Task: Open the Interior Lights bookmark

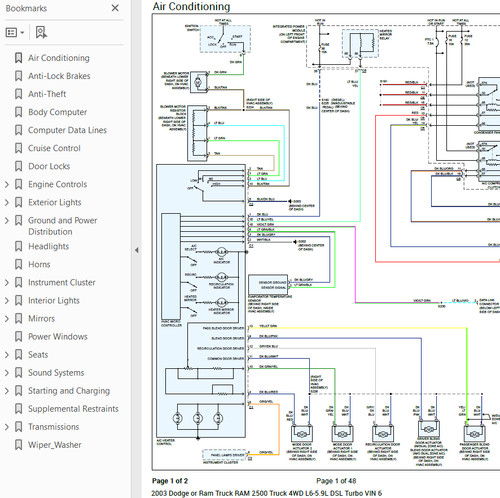Action: (x=54, y=300)
